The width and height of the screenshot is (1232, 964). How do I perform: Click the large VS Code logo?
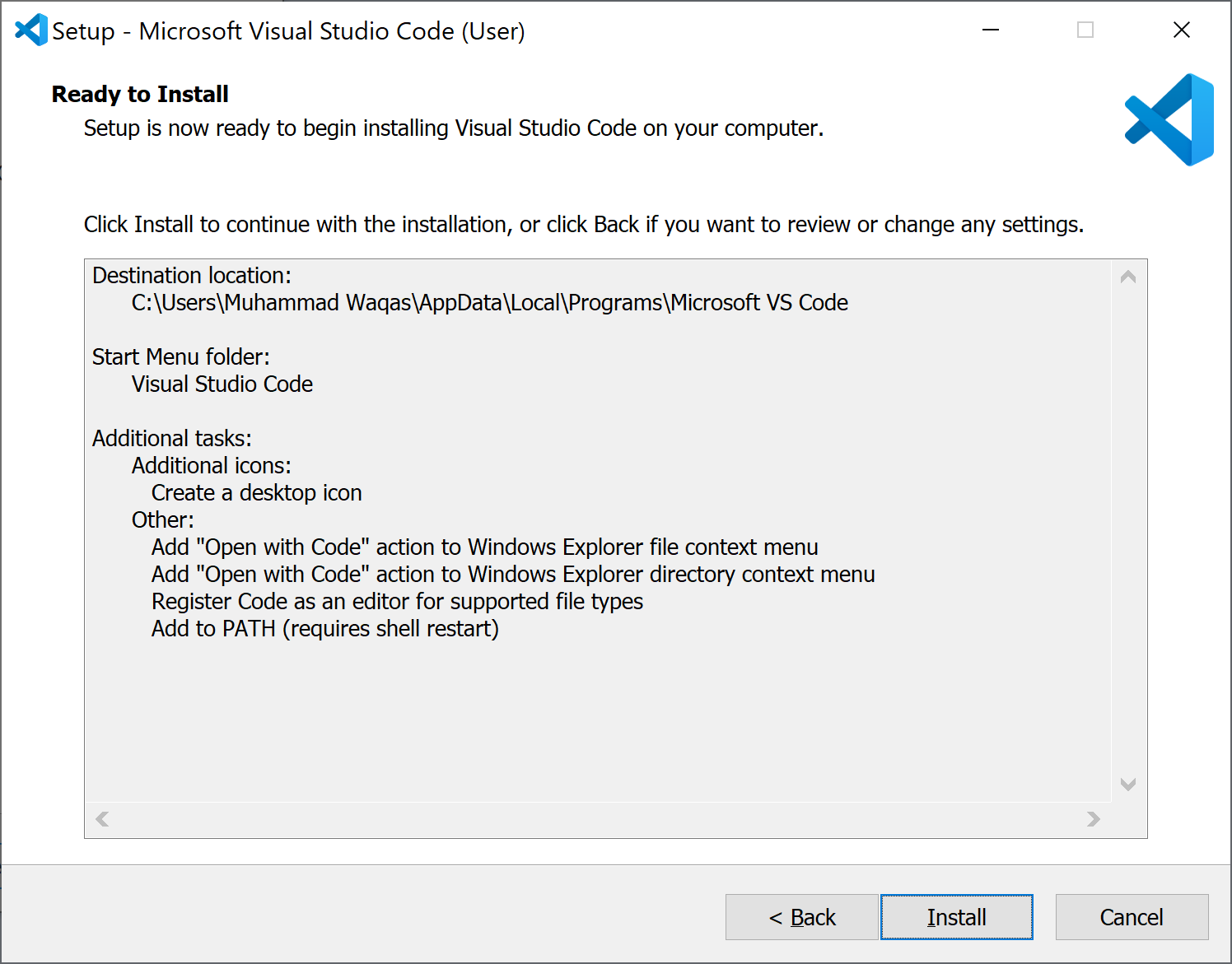(1169, 120)
